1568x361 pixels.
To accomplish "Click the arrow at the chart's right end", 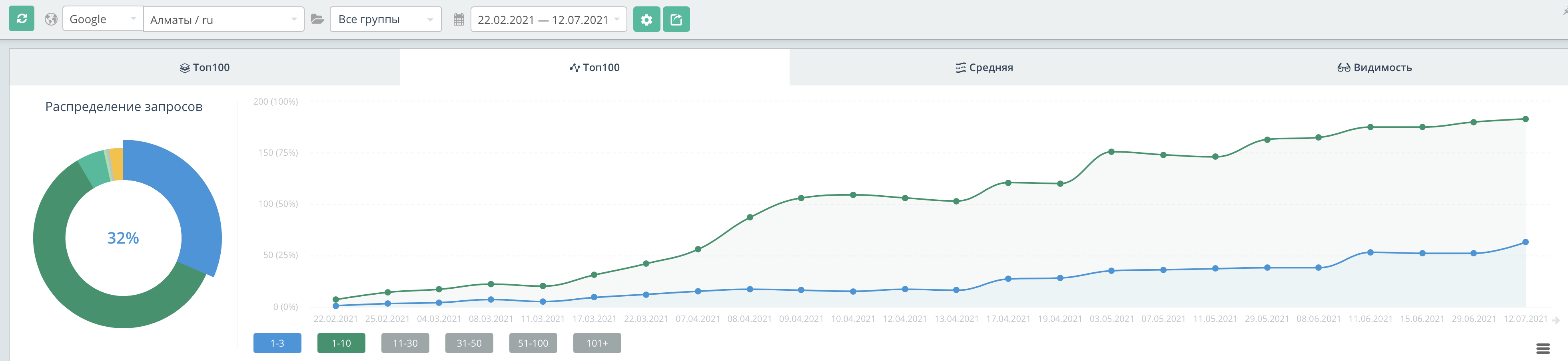I will pos(1556,320).
